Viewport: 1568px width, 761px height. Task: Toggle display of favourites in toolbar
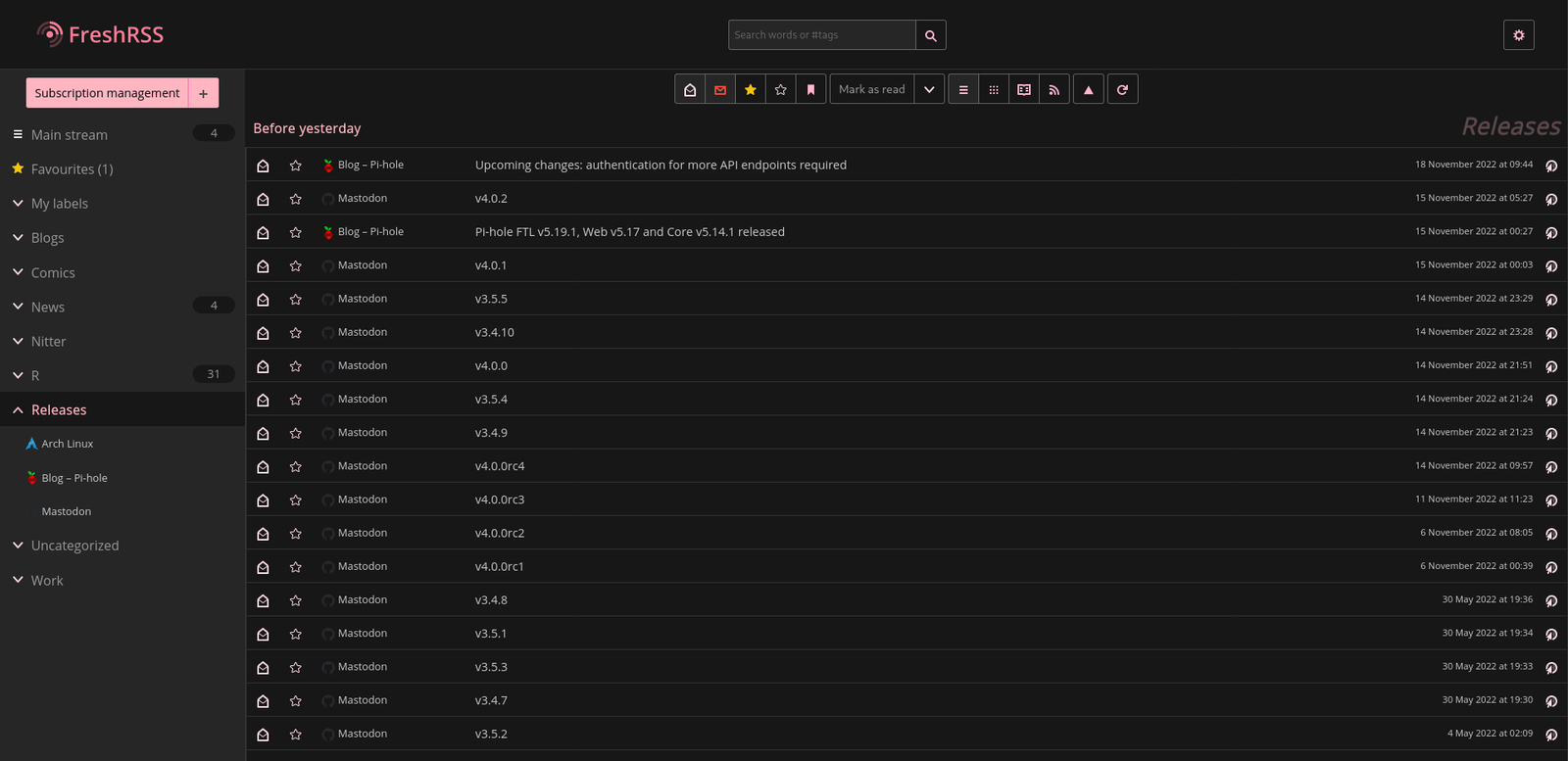coord(751,90)
